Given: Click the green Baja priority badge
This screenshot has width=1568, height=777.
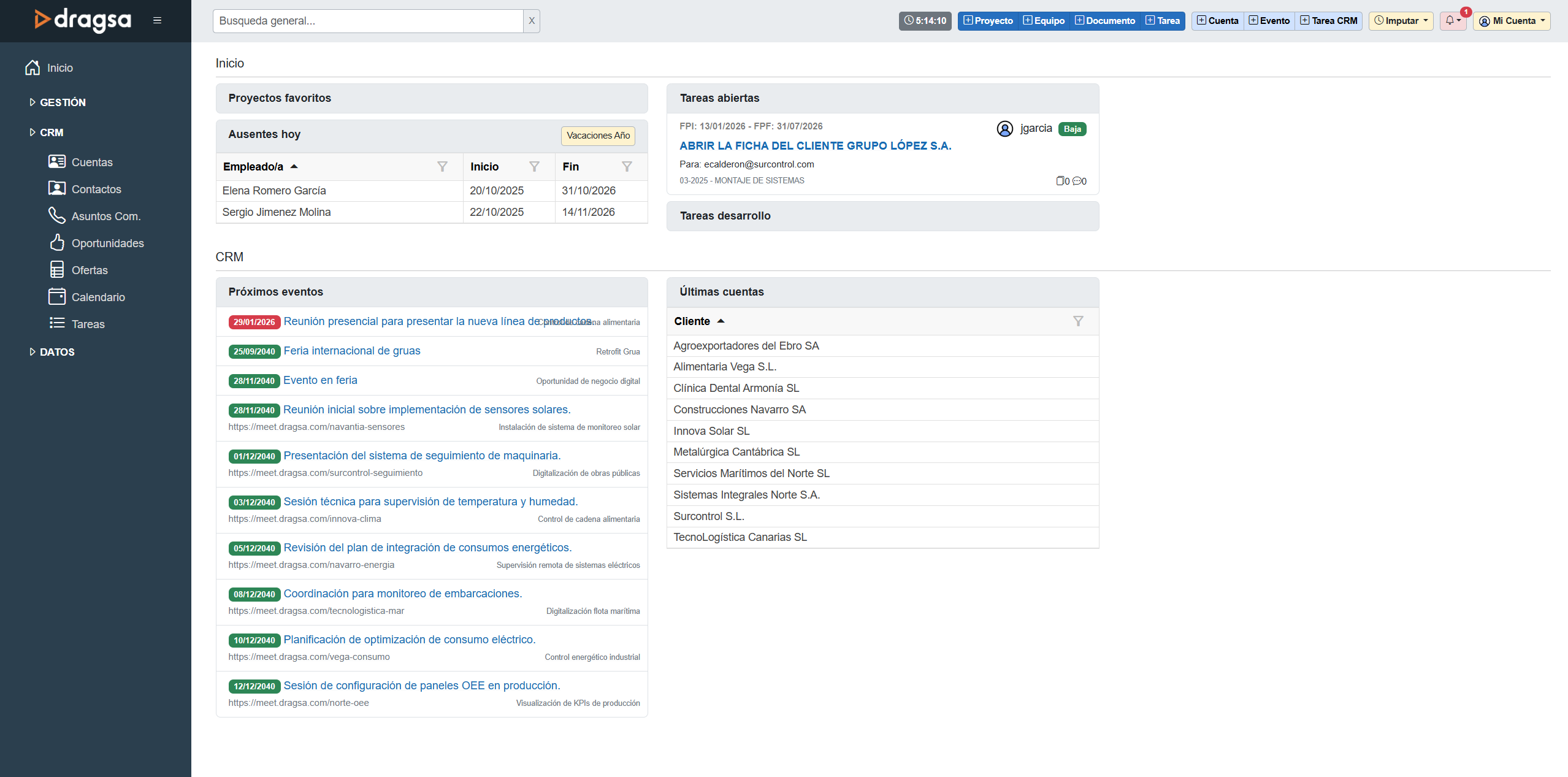Looking at the screenshot, I should click(x=1072, y=129).
